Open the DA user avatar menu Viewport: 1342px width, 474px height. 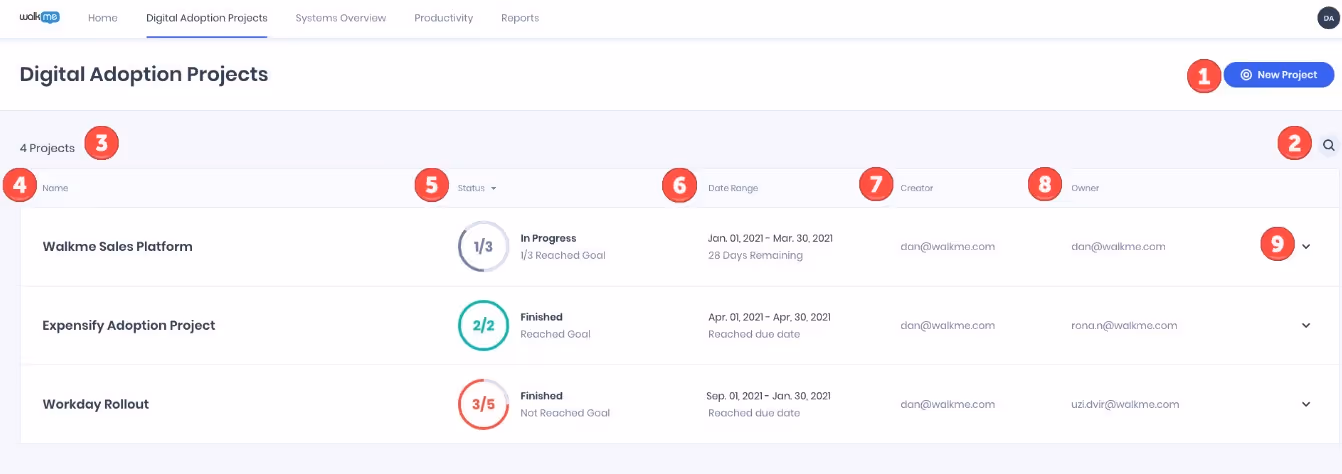[1328, 18]
